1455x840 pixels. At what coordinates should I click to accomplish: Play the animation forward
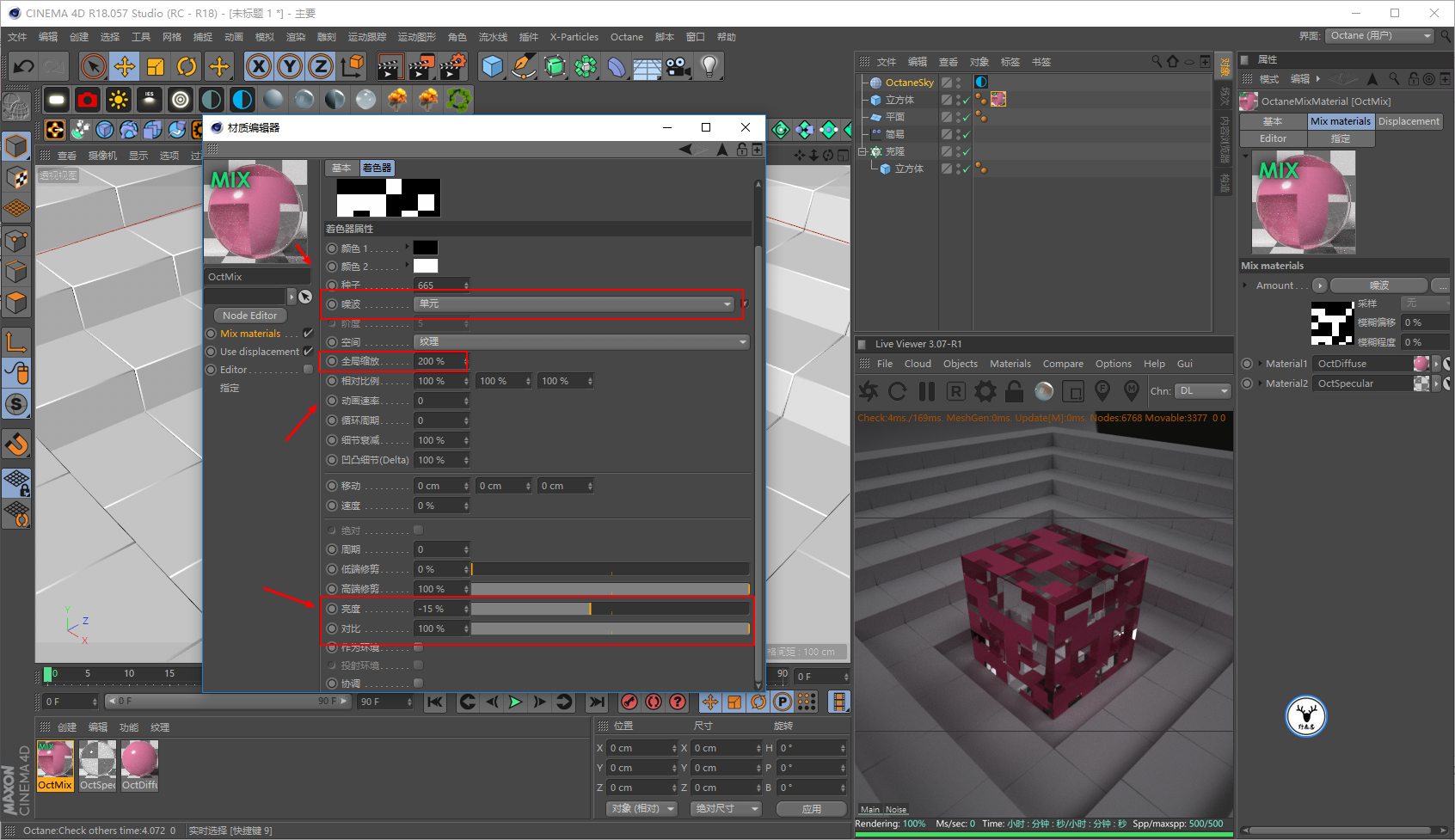click(515, 702)
